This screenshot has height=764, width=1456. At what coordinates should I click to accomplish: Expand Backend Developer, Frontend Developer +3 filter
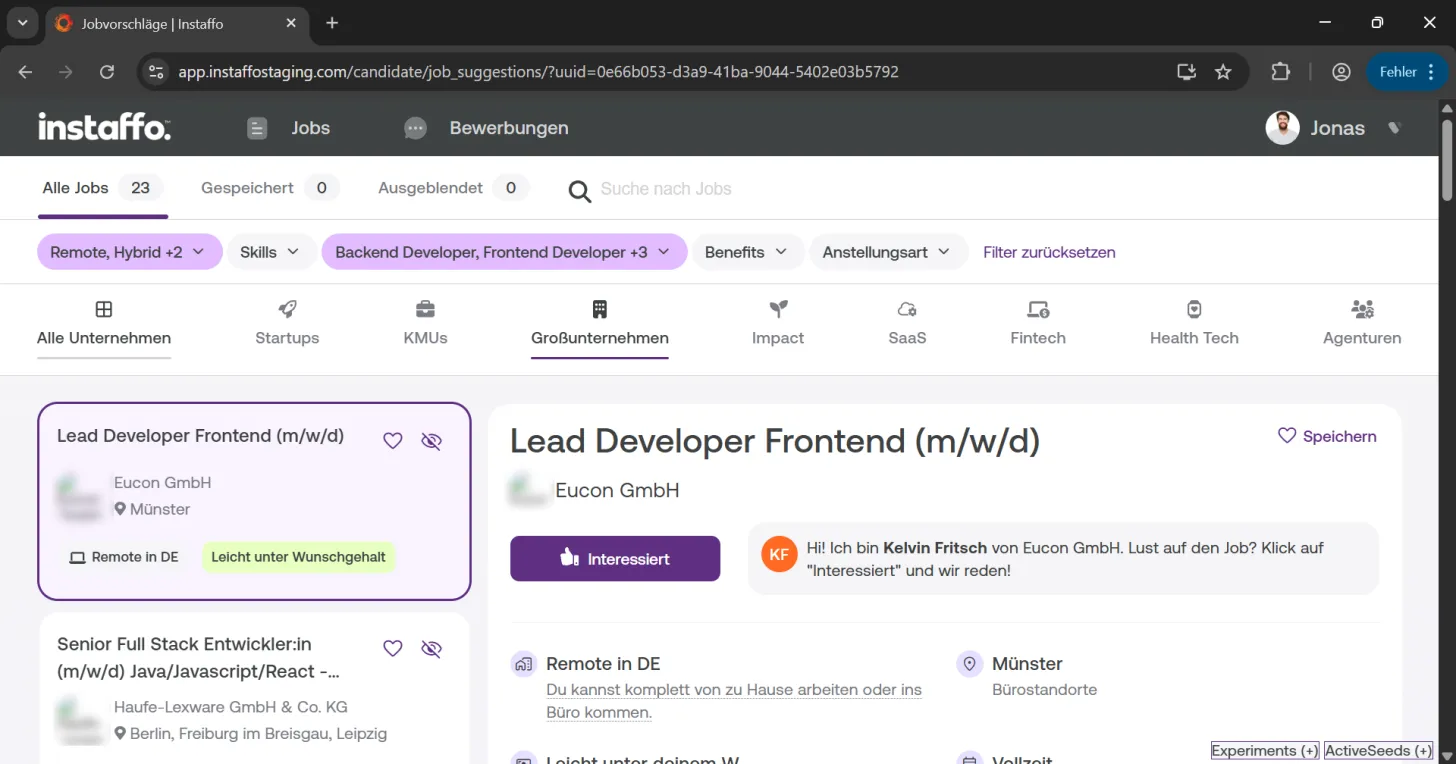pyautogui.click(x=504, y=252)
